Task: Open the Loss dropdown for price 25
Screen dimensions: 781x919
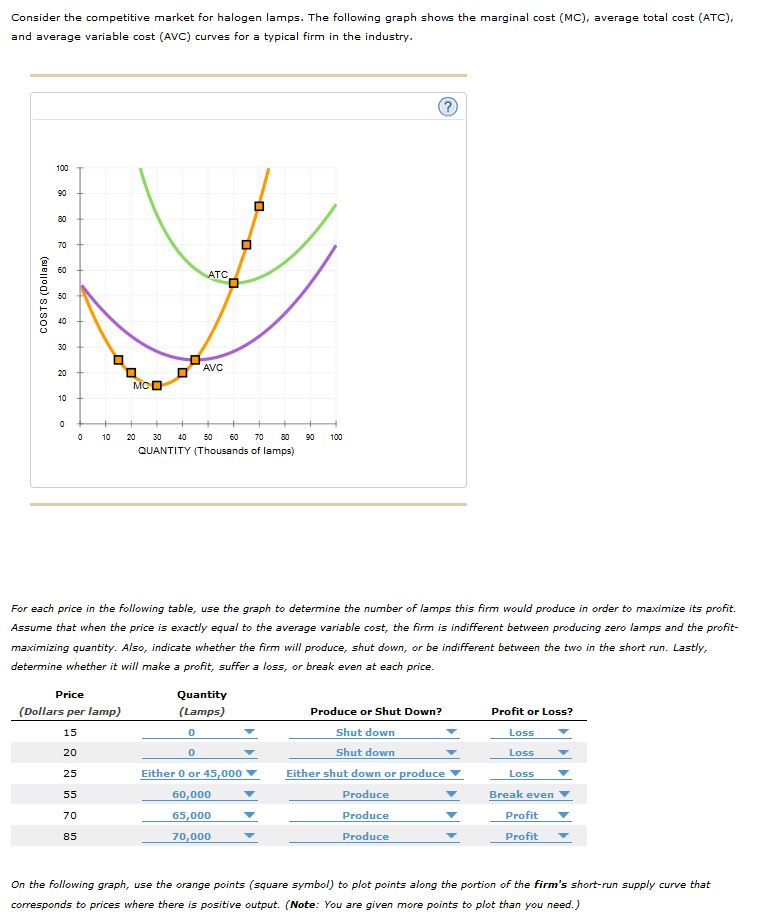Action: coord(531,774)
